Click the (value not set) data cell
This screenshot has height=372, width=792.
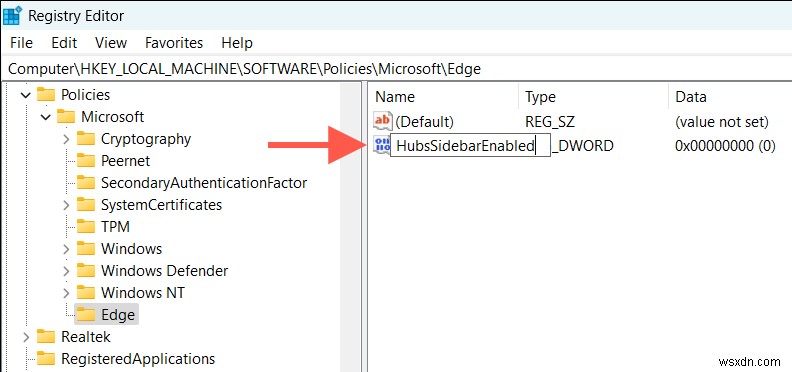tap(722, 121)
